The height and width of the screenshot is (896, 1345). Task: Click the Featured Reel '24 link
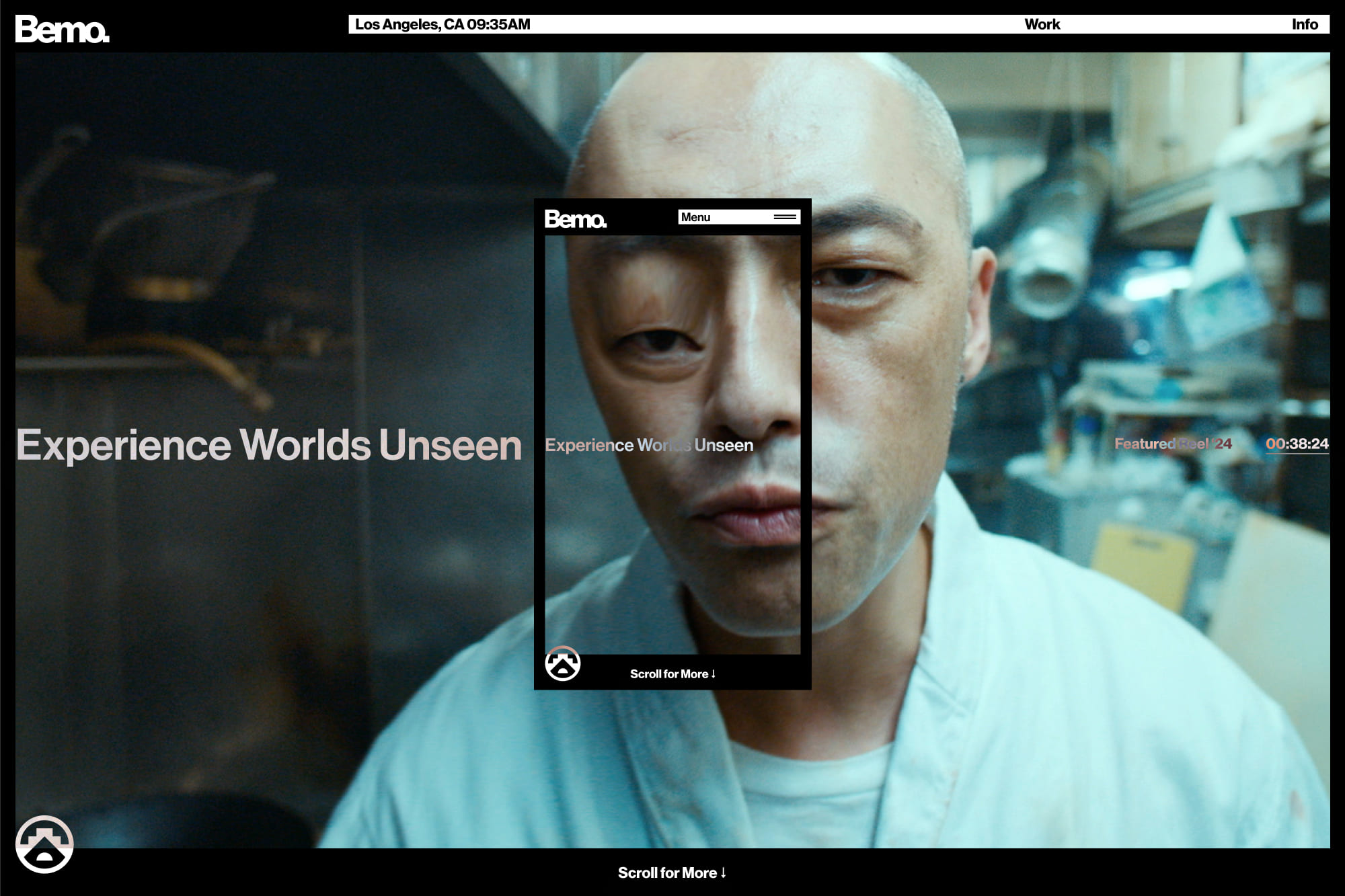coord(1172,444)
